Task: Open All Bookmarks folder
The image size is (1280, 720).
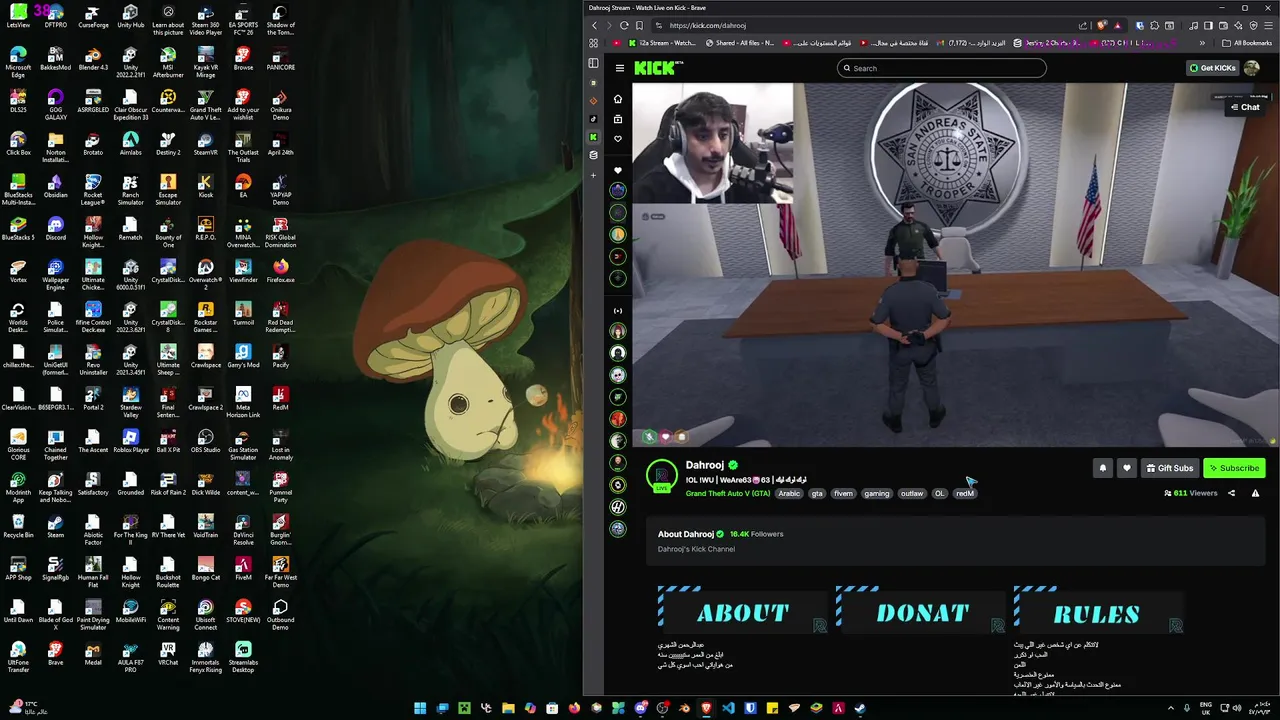Action: click(1247, 43)
